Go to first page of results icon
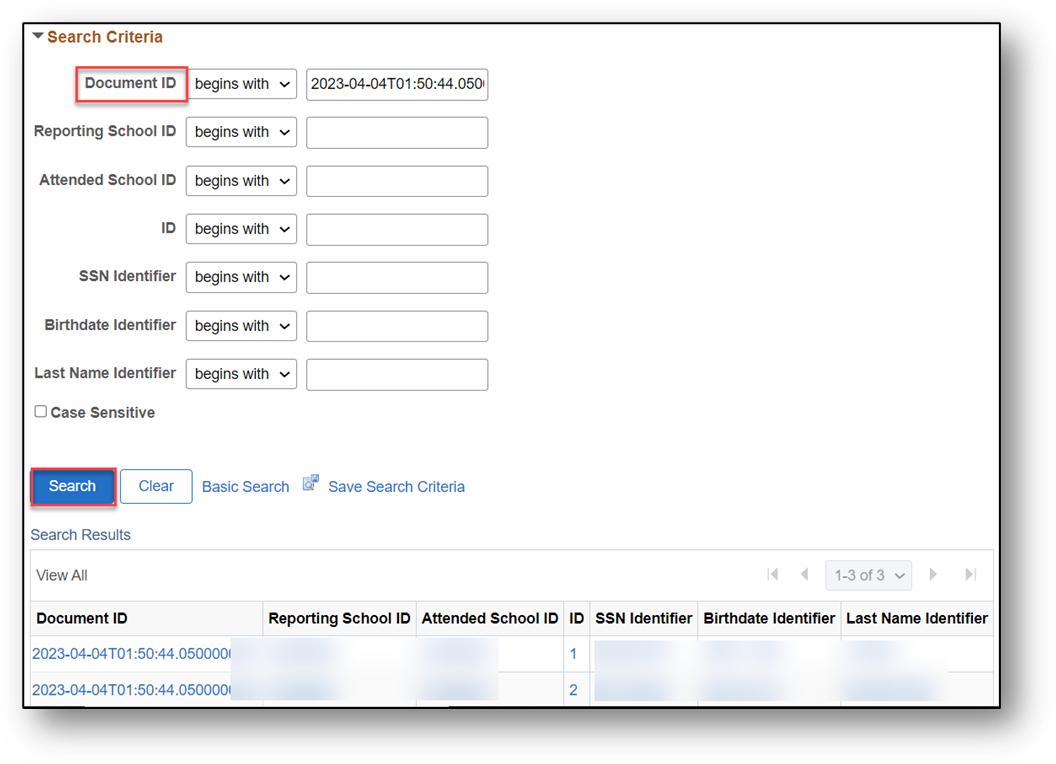This screenshot has height=764, width=1056. (x=772, y=575)
